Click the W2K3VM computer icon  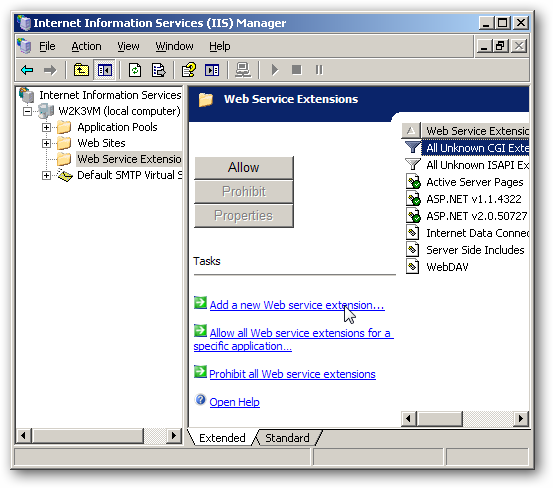tap(46, 111)
